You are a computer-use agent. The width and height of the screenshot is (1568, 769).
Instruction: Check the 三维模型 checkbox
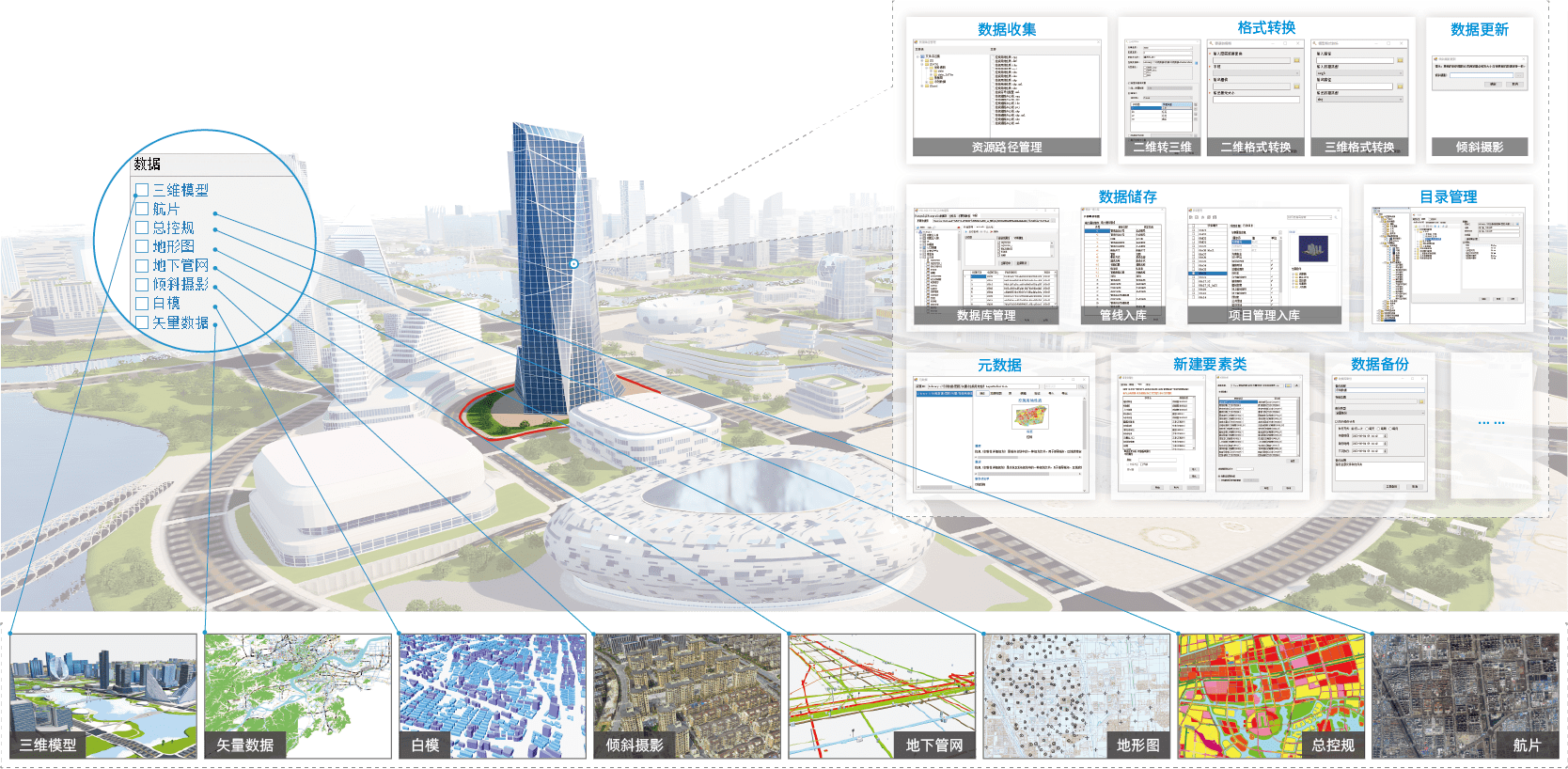[142, 190]
